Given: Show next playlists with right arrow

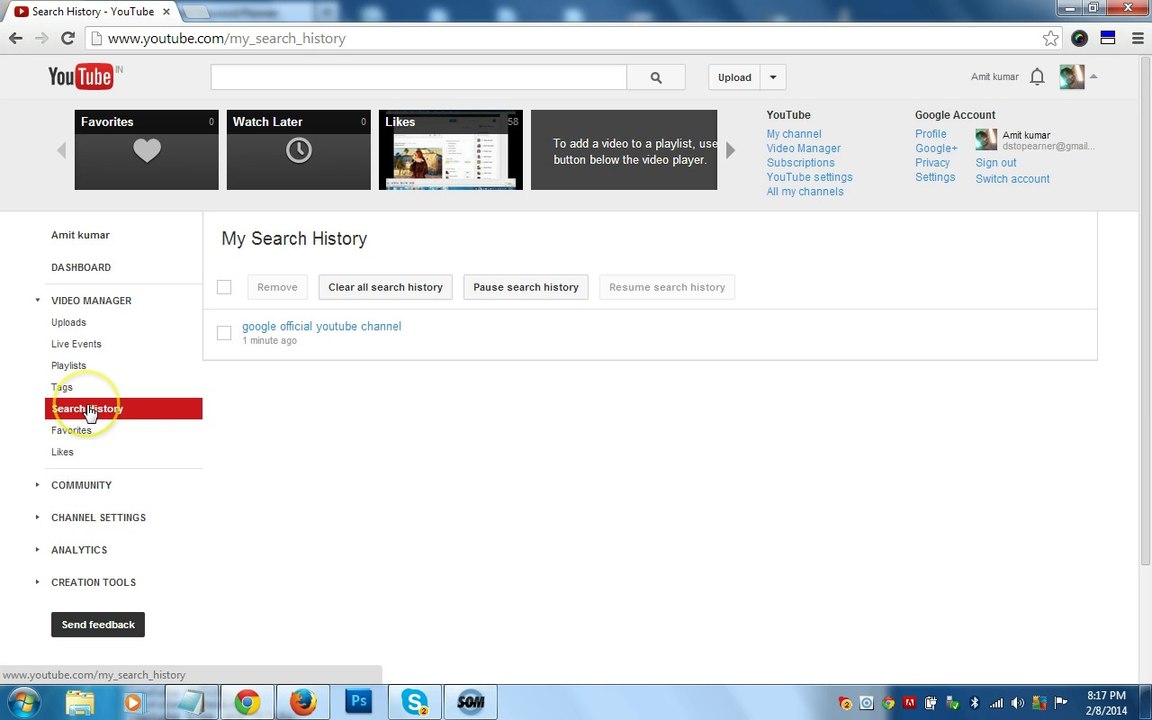Looking at the screenshot, I should [730, 150].
